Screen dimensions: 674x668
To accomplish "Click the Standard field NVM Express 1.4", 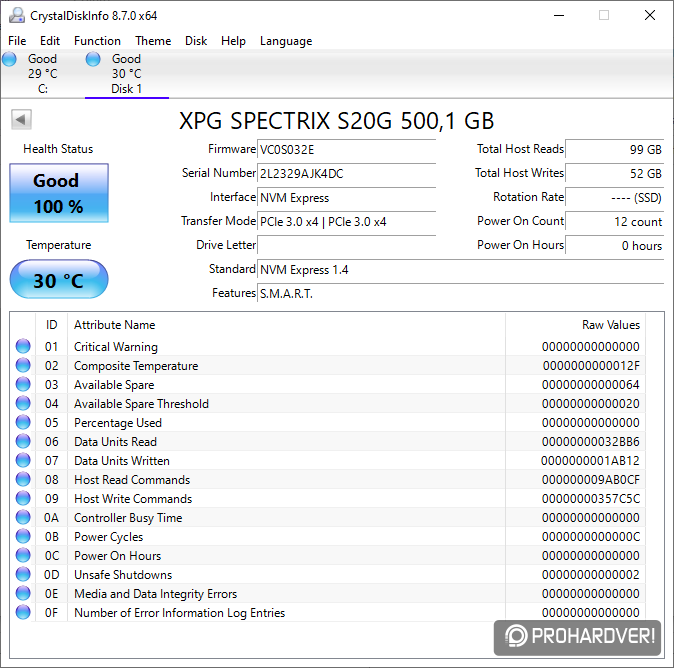I will click(461, 270).
